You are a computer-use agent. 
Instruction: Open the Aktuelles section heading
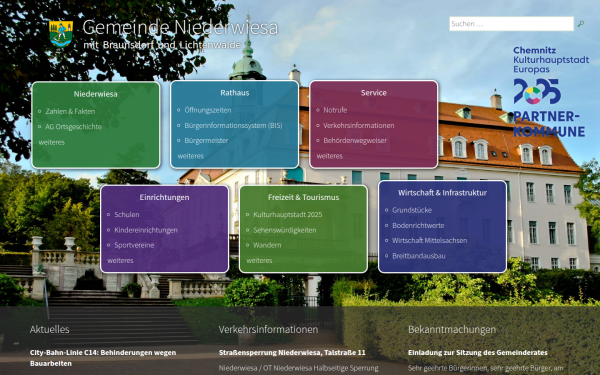coord(49,329)
